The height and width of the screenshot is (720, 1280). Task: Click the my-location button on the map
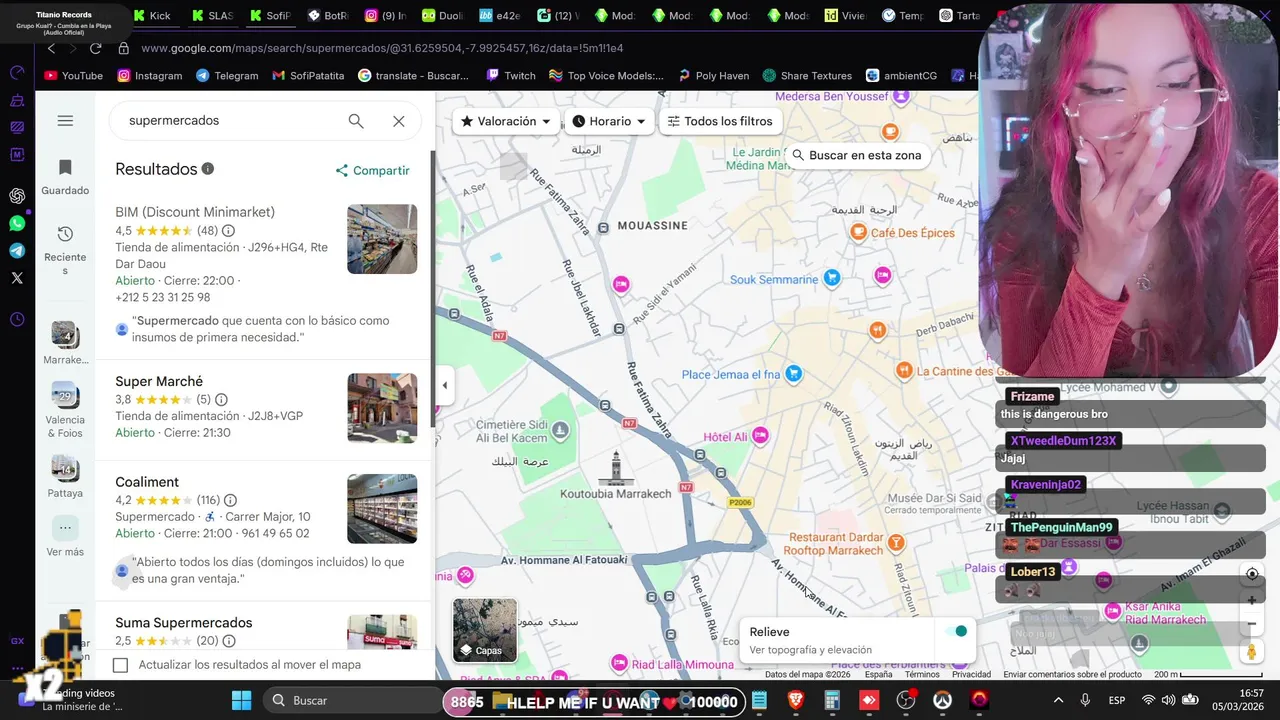pyautogui.click(x=1251, y=574)
